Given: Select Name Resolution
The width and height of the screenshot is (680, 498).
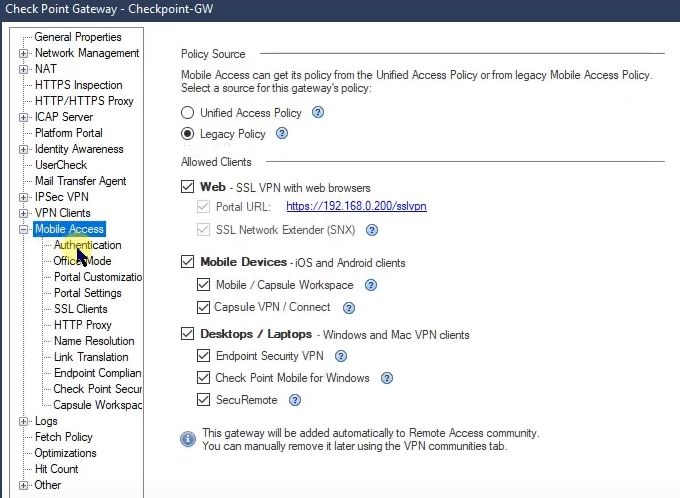Looking at the screenshot, I should coord(94,341).
